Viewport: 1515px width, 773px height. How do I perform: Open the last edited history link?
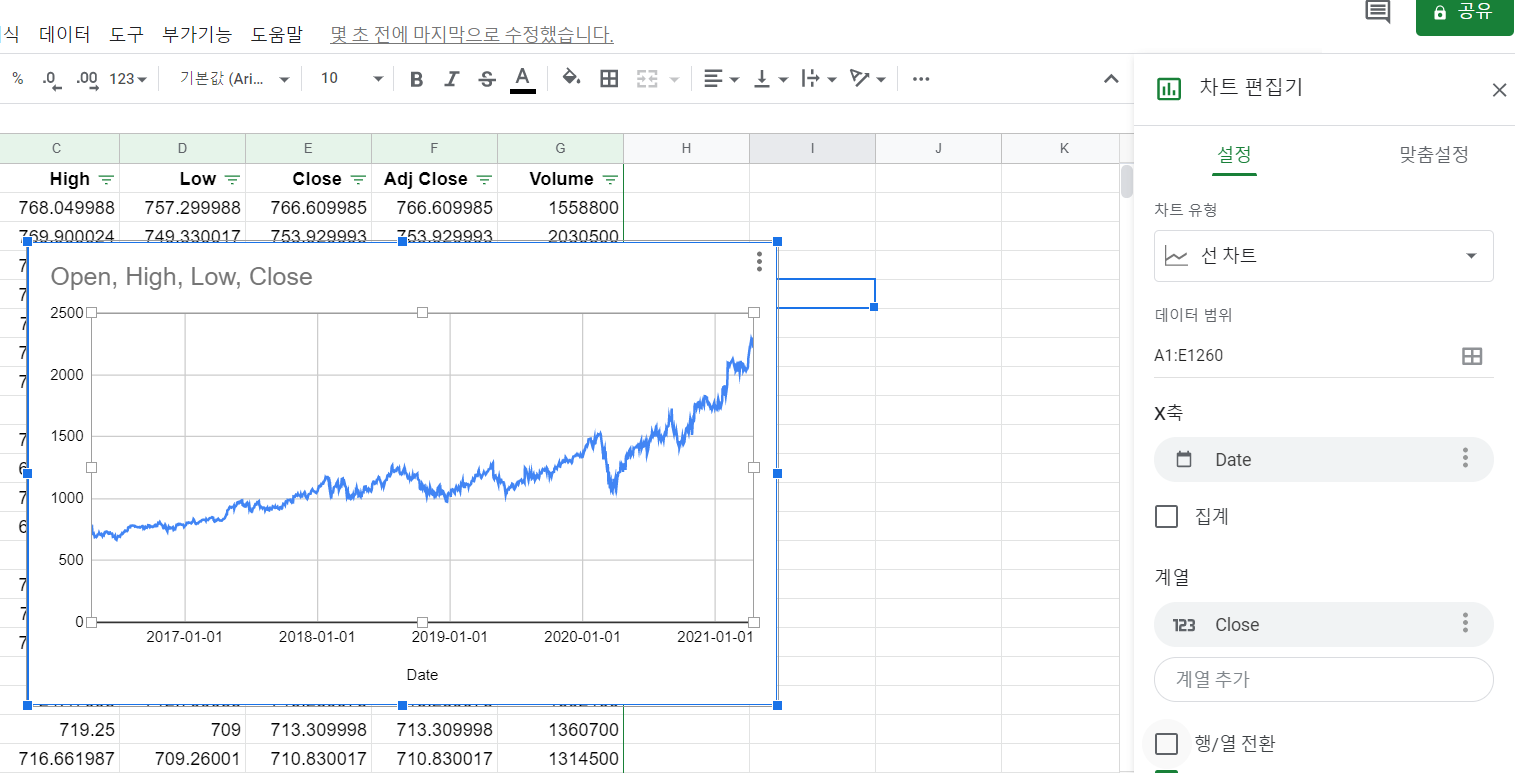click(x=472, y=35)
